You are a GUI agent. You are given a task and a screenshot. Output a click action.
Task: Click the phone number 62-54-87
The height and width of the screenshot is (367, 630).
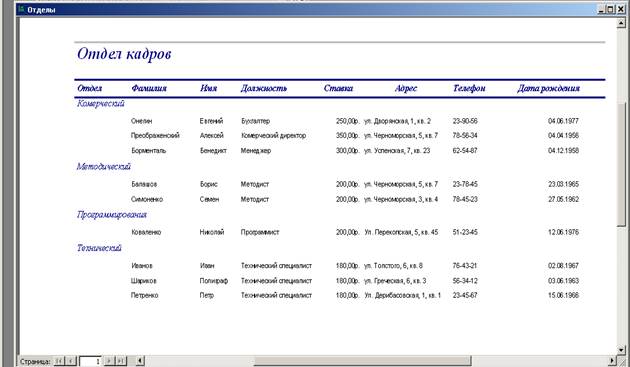point(465,151)
